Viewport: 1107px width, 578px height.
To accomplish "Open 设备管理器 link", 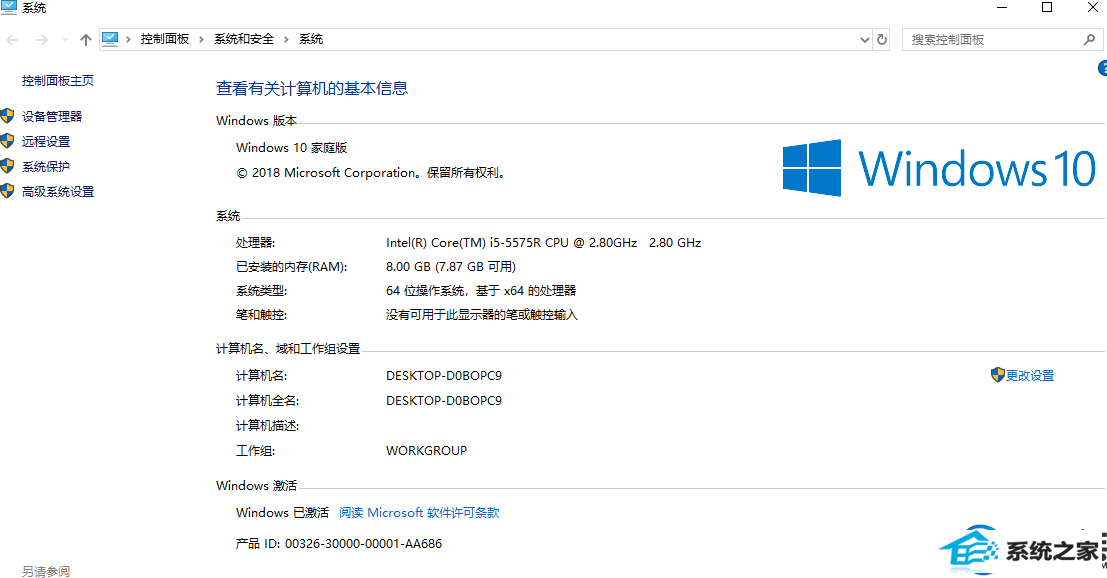I will tap(52, 116).
